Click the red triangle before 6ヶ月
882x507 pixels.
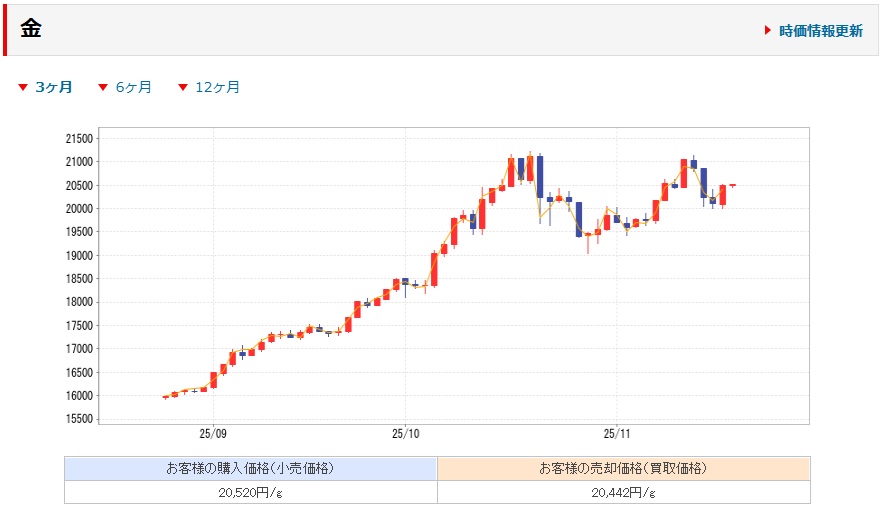tap(102, 88)
